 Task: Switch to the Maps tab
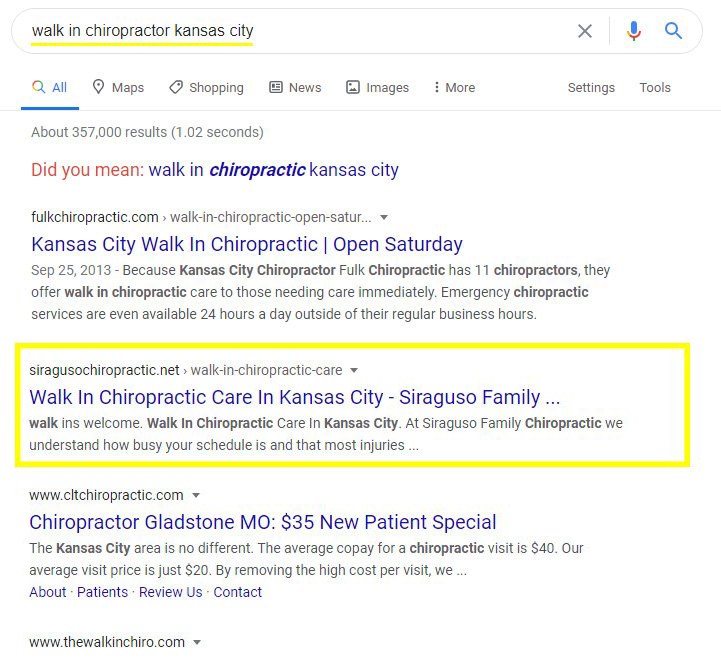click(118, 87)
